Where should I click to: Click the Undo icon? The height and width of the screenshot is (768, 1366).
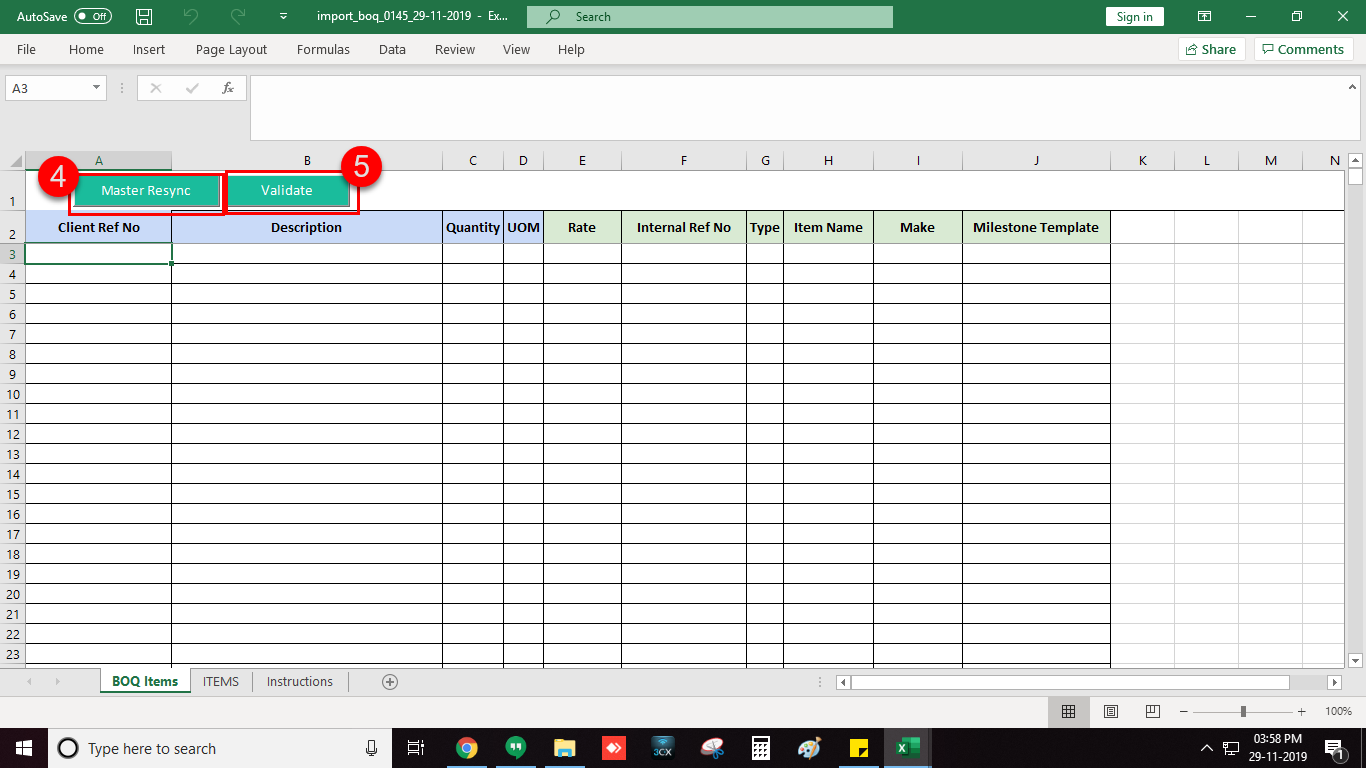tap(190, 16)
